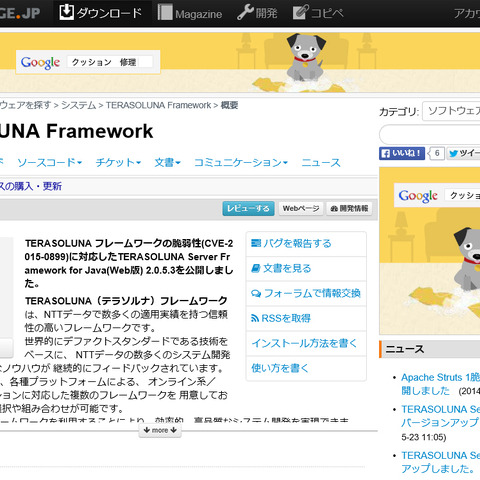The height and width of the screenshot is (480, 480).
Task: Open the 文書を見る link
Action: click(x=287, y=268)
